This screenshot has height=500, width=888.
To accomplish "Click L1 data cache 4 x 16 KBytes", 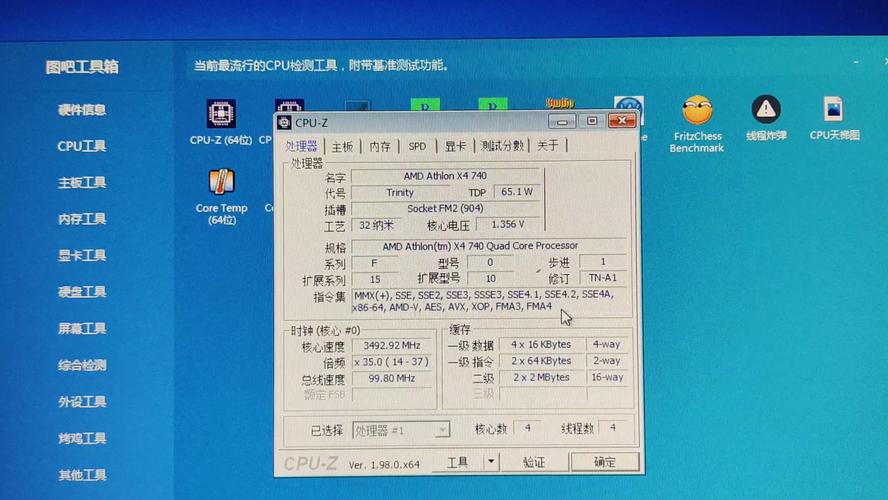I will tap(541, 344).
